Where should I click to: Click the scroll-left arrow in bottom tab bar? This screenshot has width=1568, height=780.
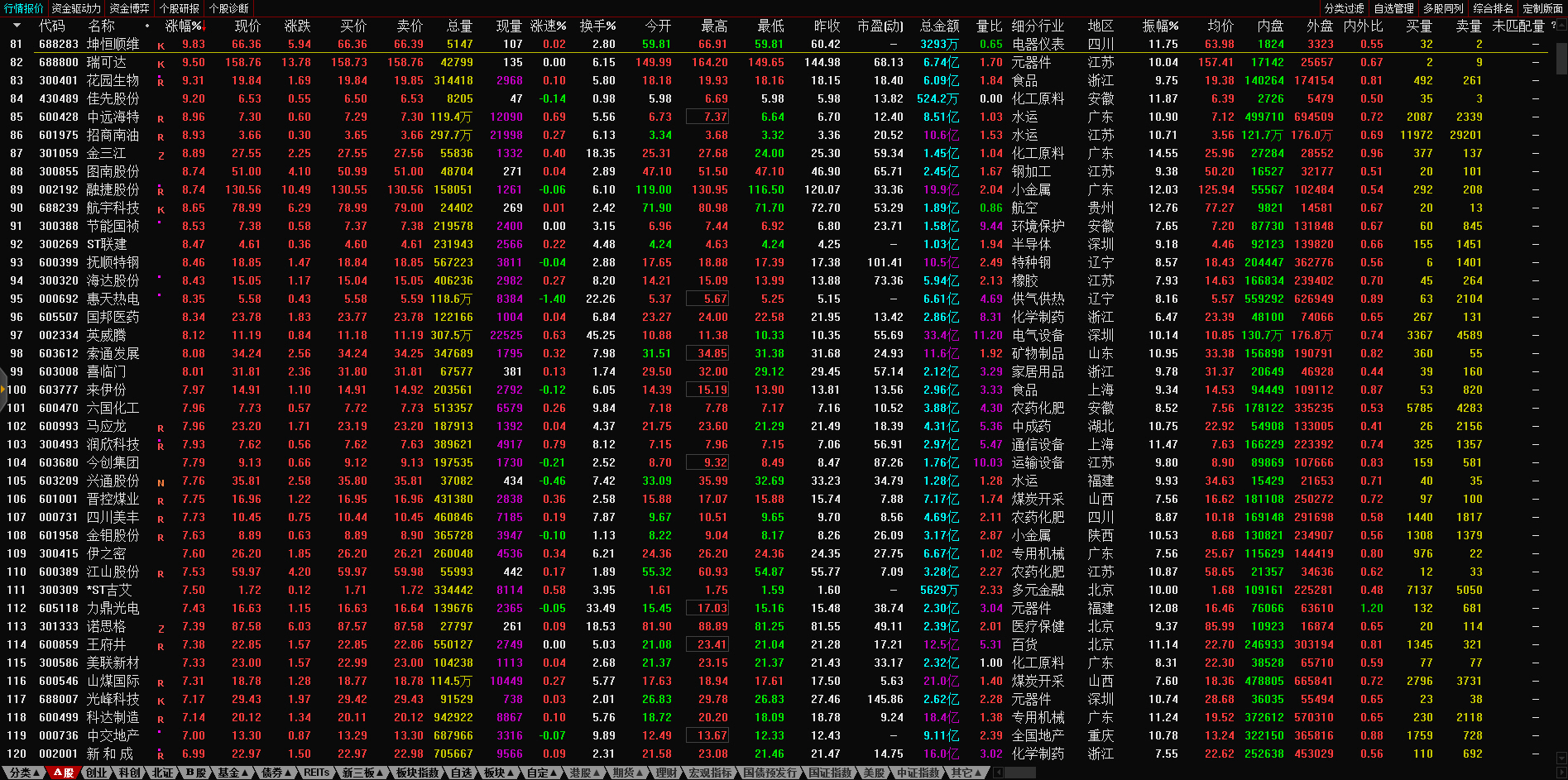pyautogui.click(x=999, y=773)
